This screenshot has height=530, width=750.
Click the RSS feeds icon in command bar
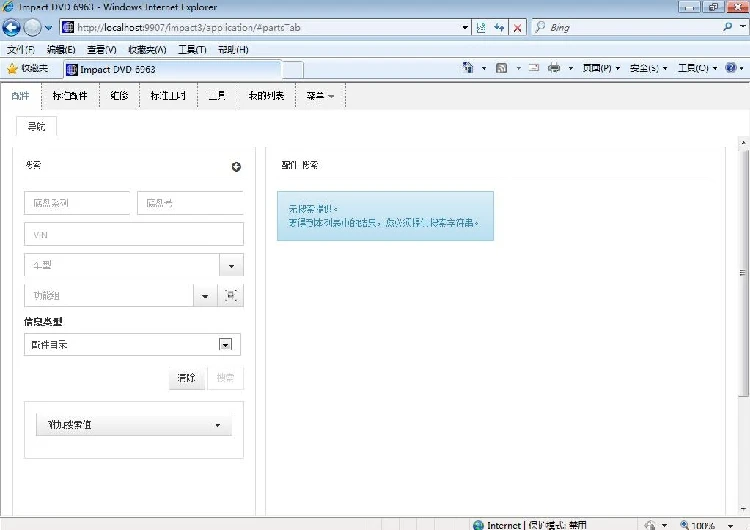pos(501,68)
